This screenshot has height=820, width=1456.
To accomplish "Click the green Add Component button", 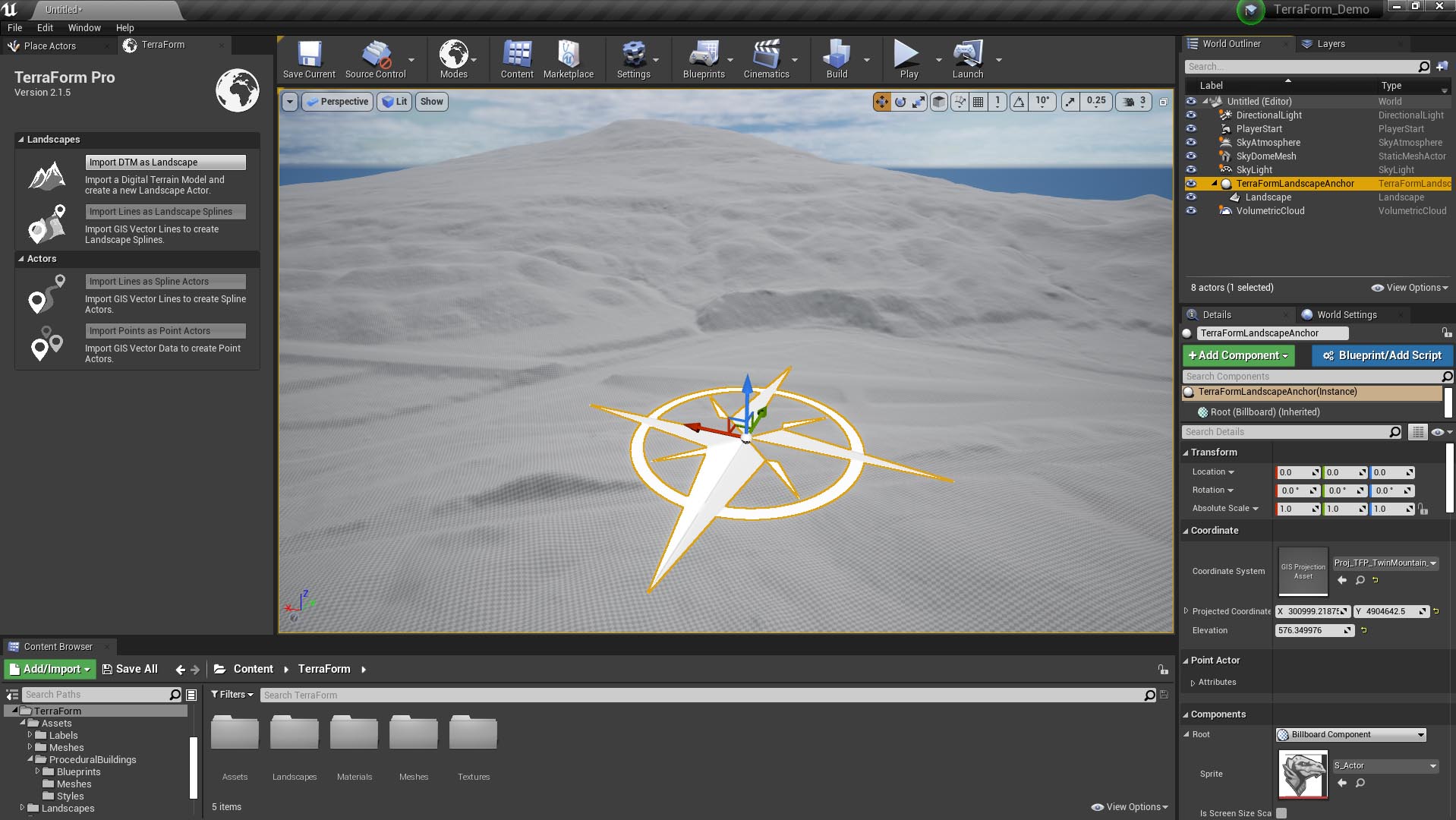I will (1238, 355).
